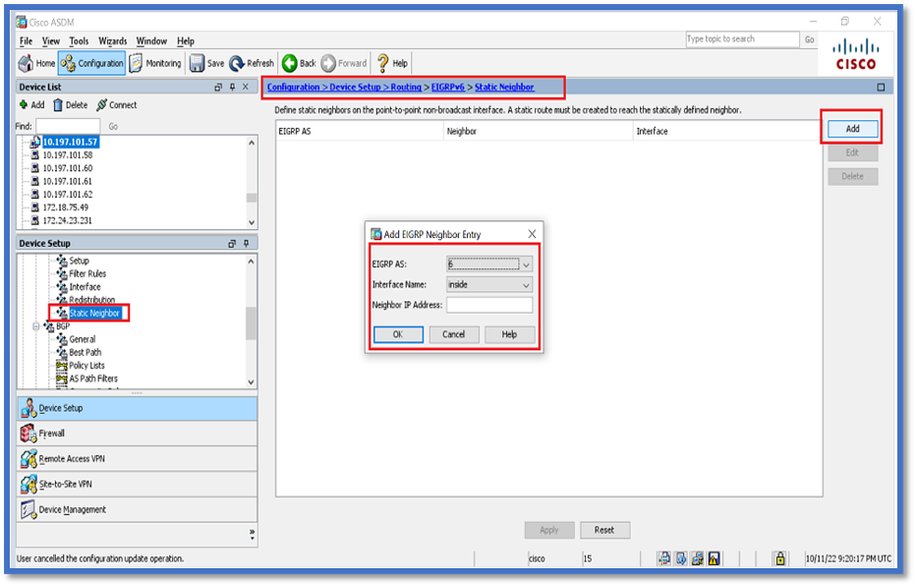Open Help in the neighbor entry dialog
Screen dimensions: 916x588
pos(509,335)
